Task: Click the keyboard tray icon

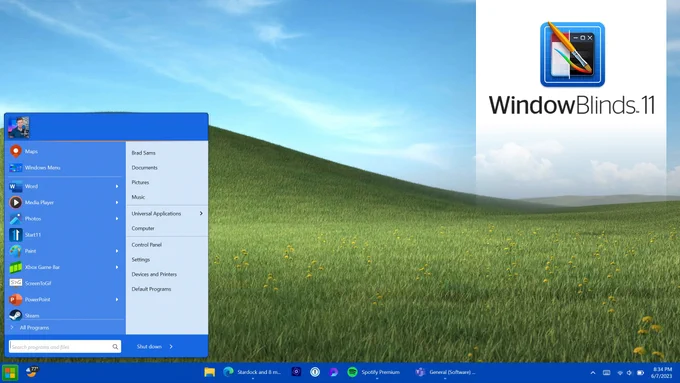Action: tap(607, 373)
